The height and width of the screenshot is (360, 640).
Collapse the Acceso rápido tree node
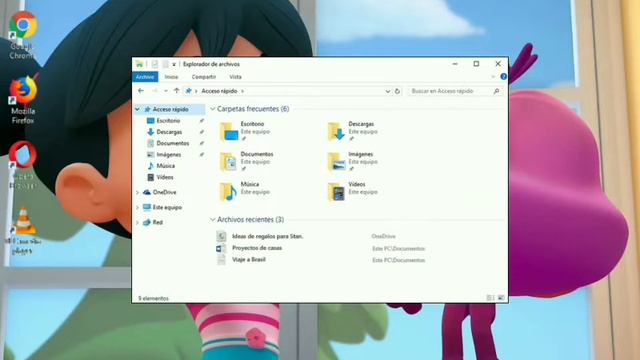(x=138, y=109)
